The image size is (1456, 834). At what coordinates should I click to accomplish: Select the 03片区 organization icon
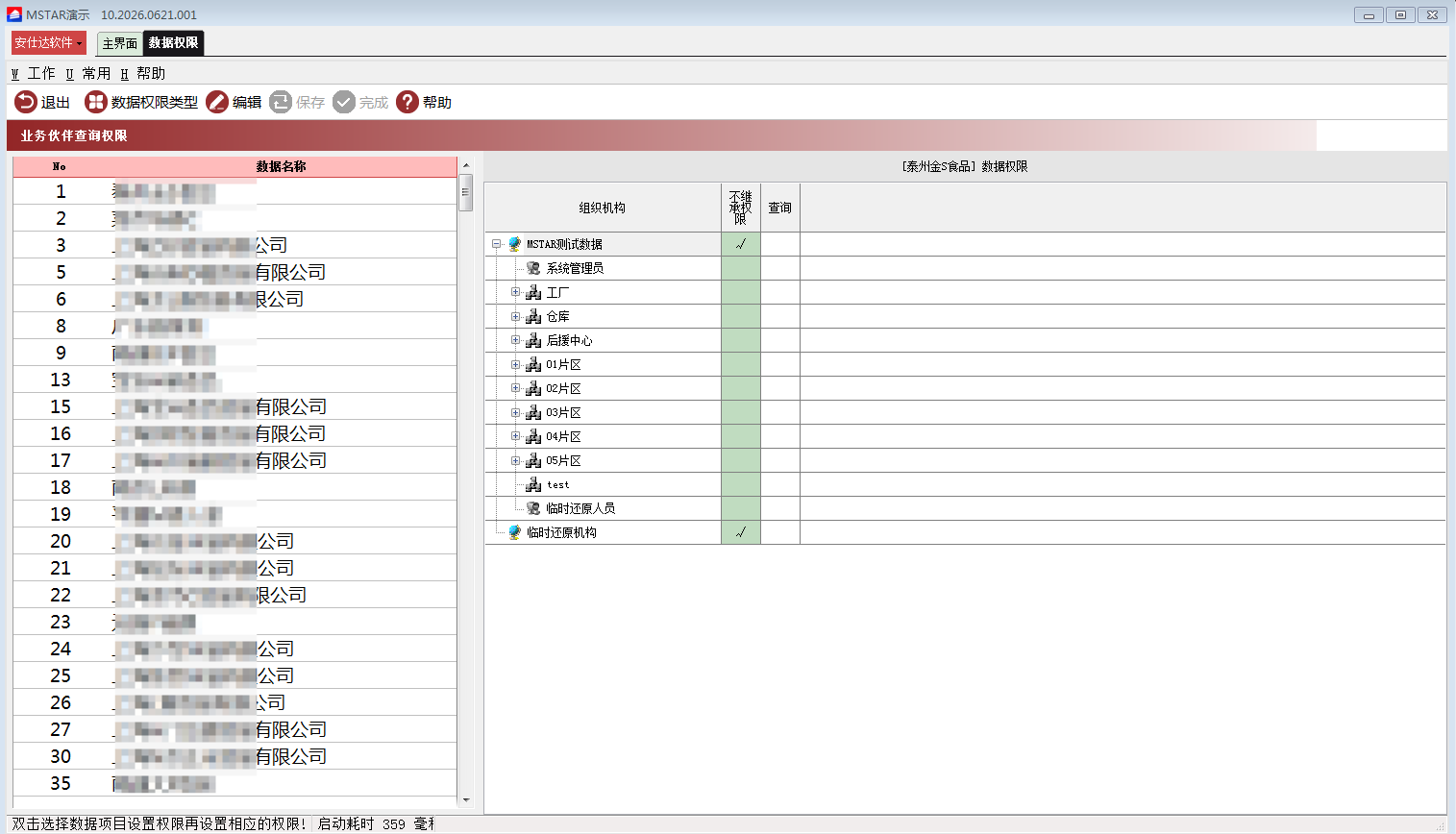[x=533, y=412]
